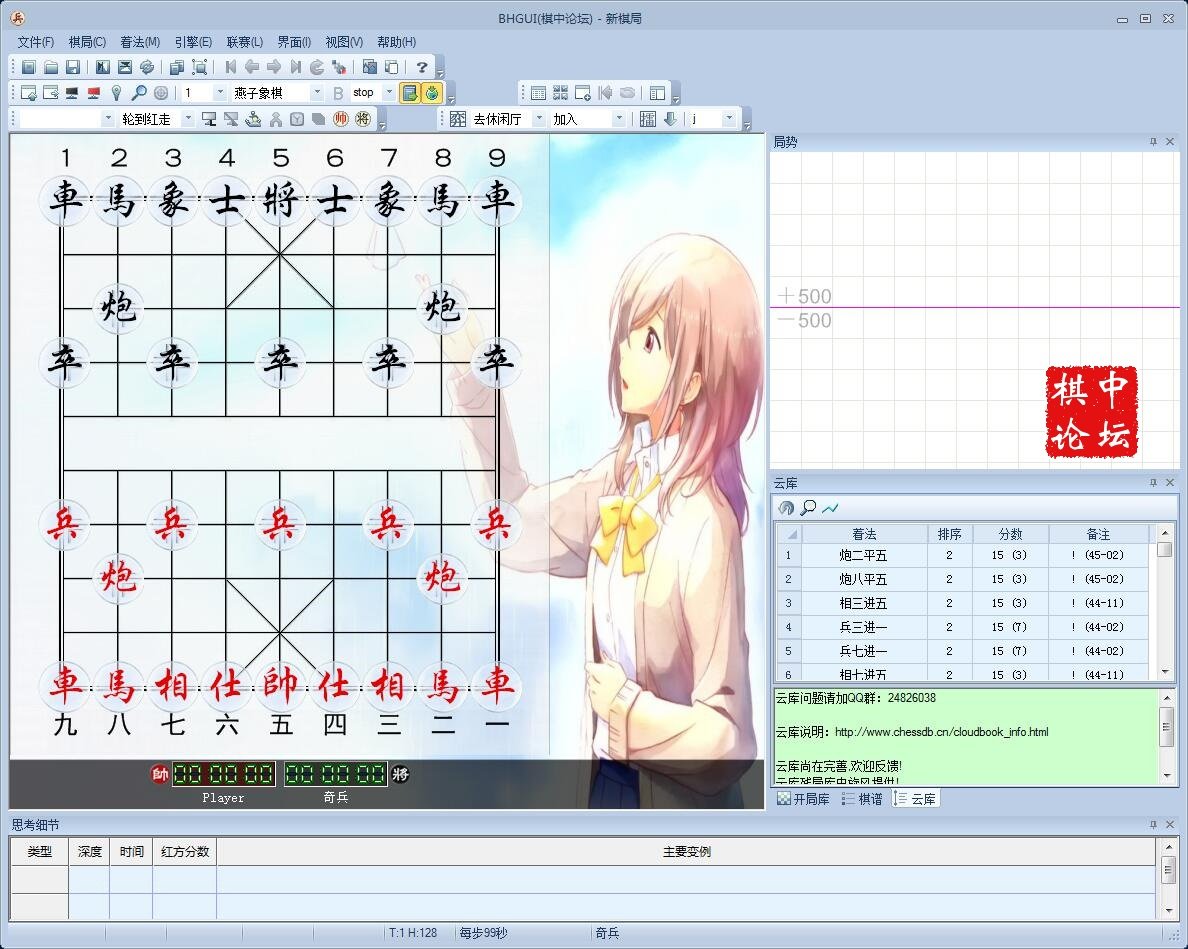Click the open file folder icon
1188x949 pixels.
[x=51, y=67]
